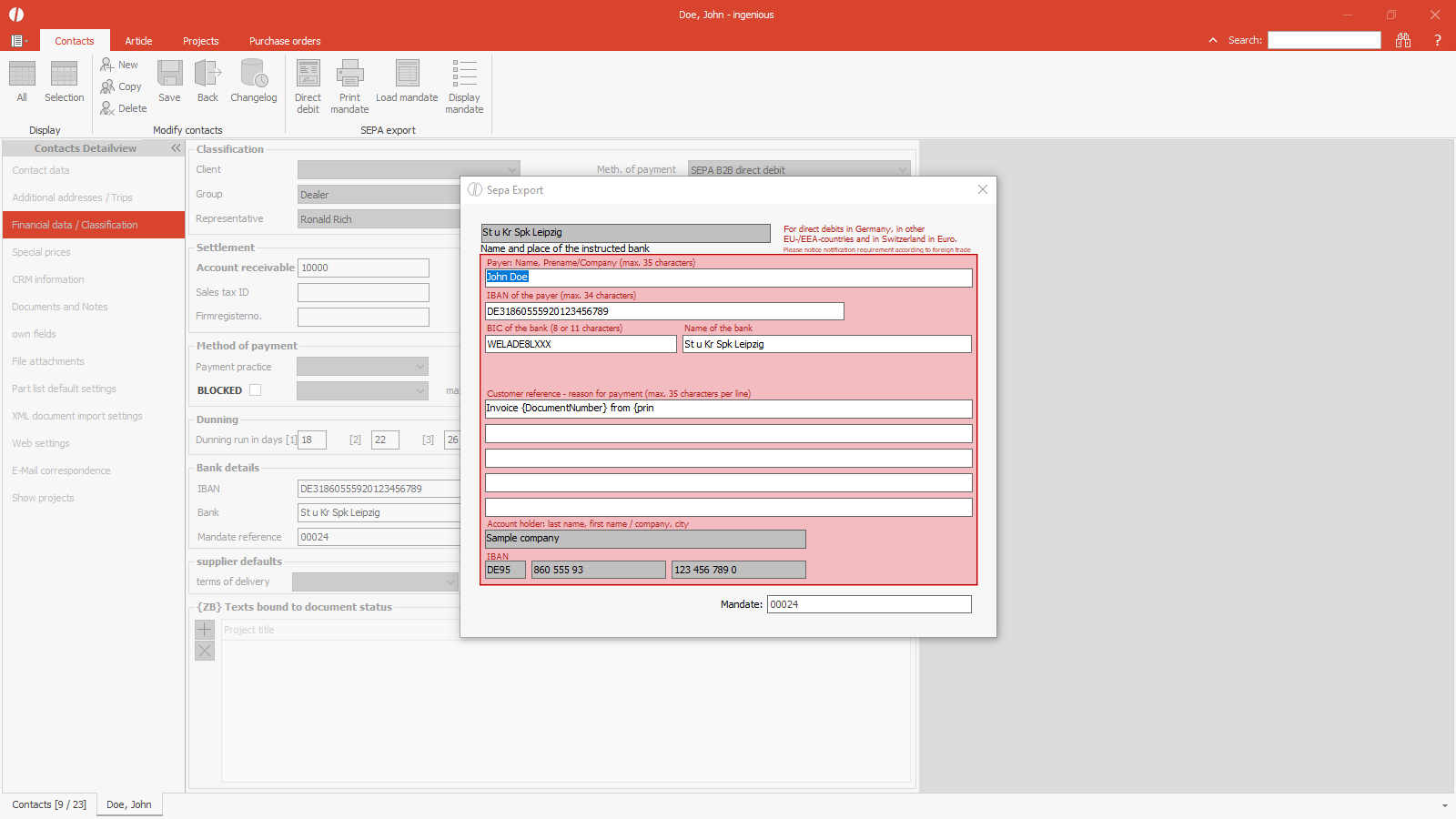Collapse the Contacts Detailview panel
1456x819 pixels.
[x=176, y=148]
